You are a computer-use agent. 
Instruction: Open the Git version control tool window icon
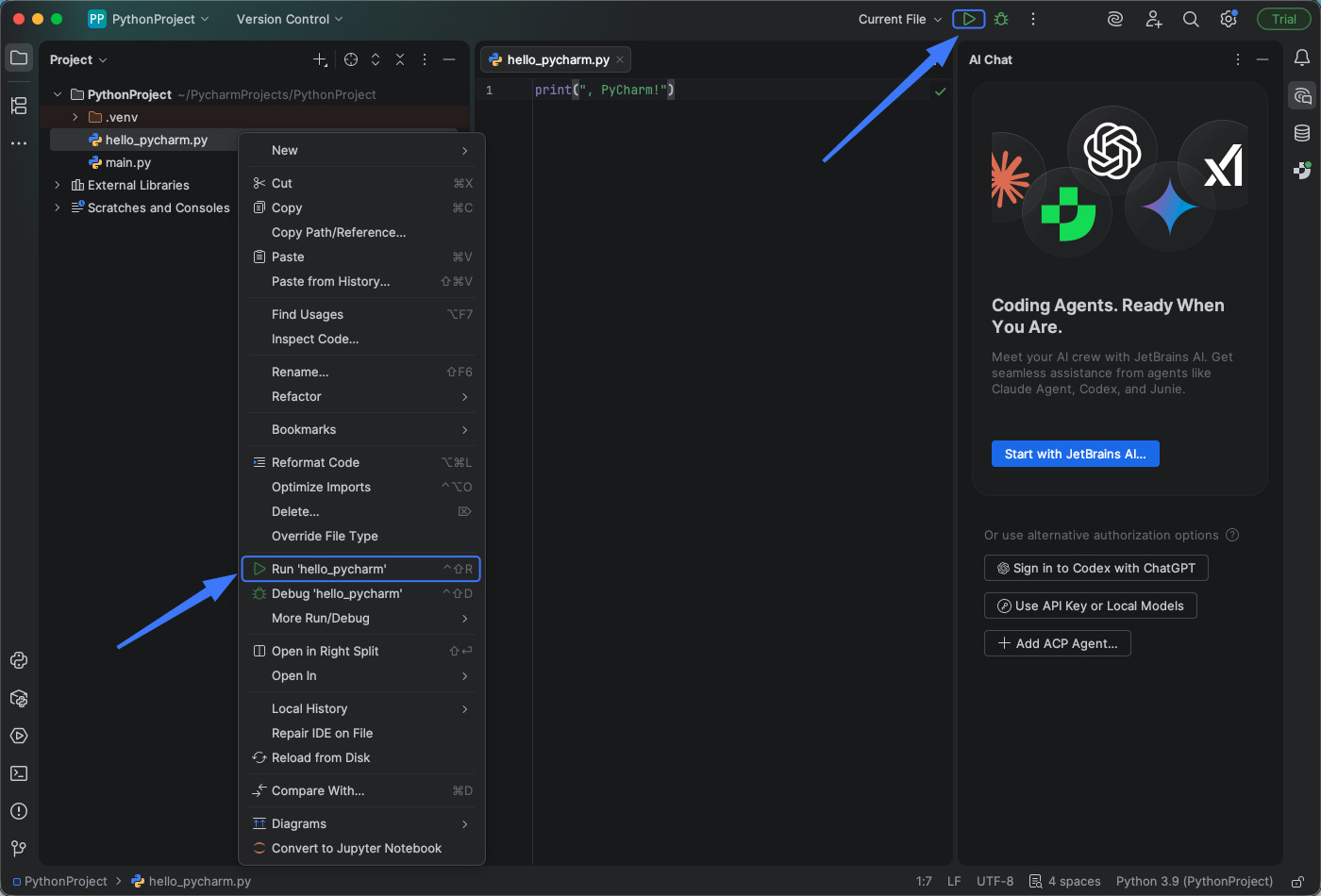tap(19, 849)
